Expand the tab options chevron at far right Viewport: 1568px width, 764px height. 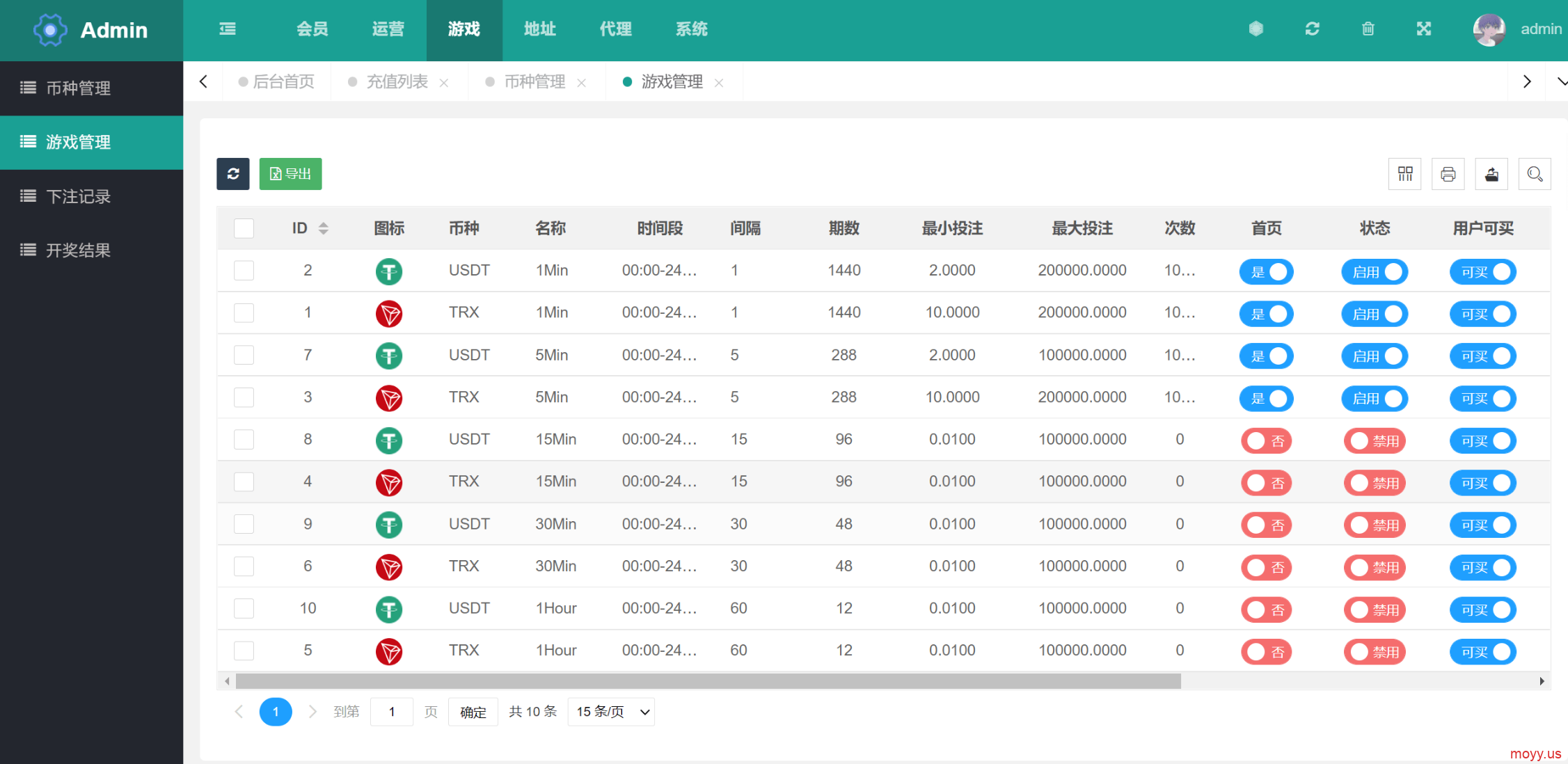coord(1561,82)
